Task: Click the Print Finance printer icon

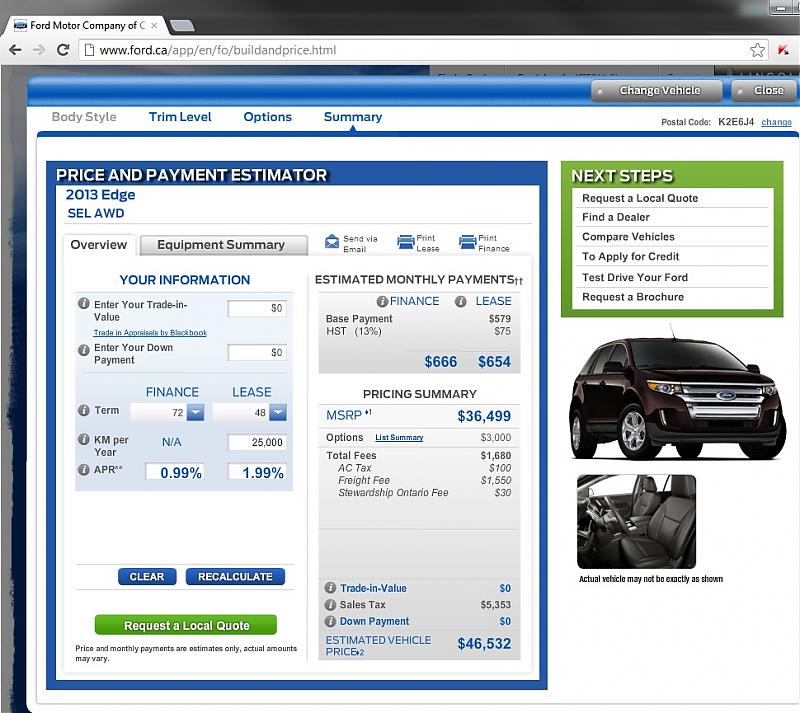Action: pyautogui.click(x=467, y=242)
